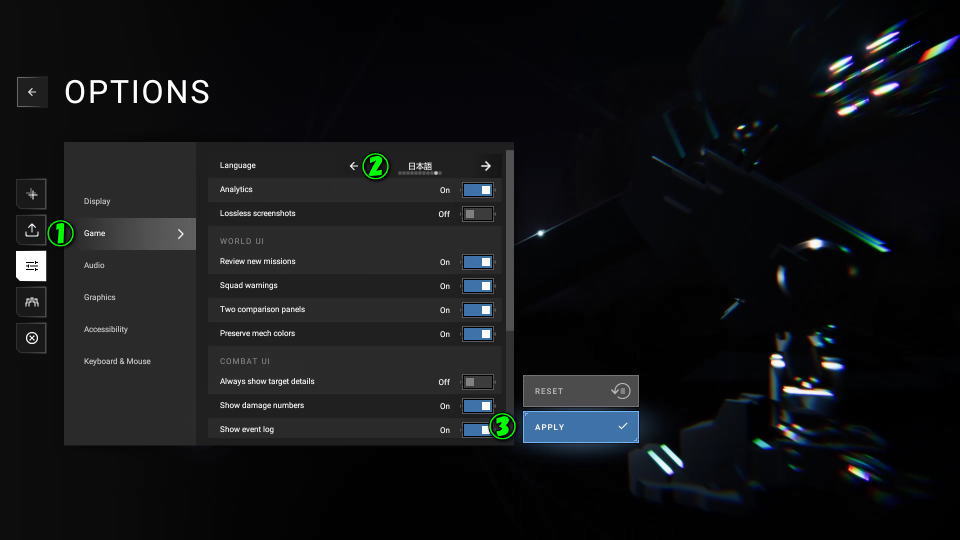Click the checkmark on the APPLY button

[623, 427]
